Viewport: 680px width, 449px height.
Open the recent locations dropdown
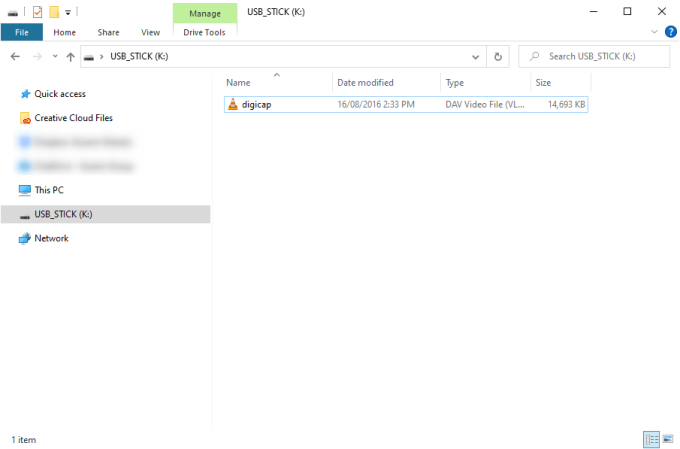[54, 56]
